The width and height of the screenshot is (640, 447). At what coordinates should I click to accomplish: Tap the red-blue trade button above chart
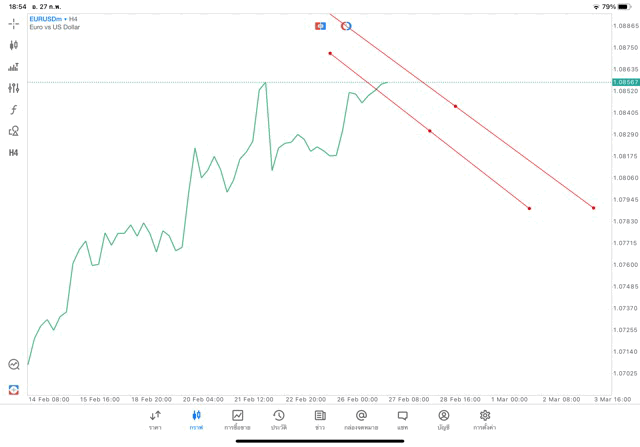coord(321,25)
